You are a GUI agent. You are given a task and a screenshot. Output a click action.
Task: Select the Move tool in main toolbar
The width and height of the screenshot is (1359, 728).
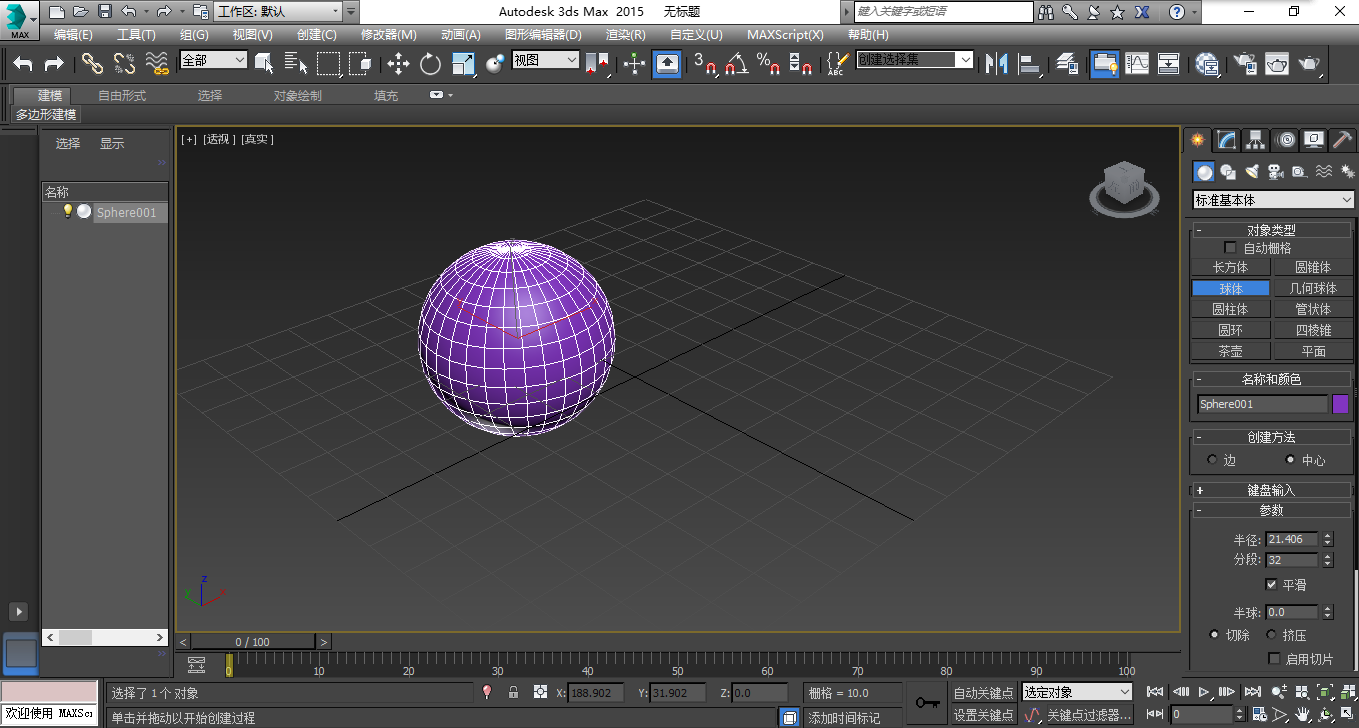coord(398,64)
